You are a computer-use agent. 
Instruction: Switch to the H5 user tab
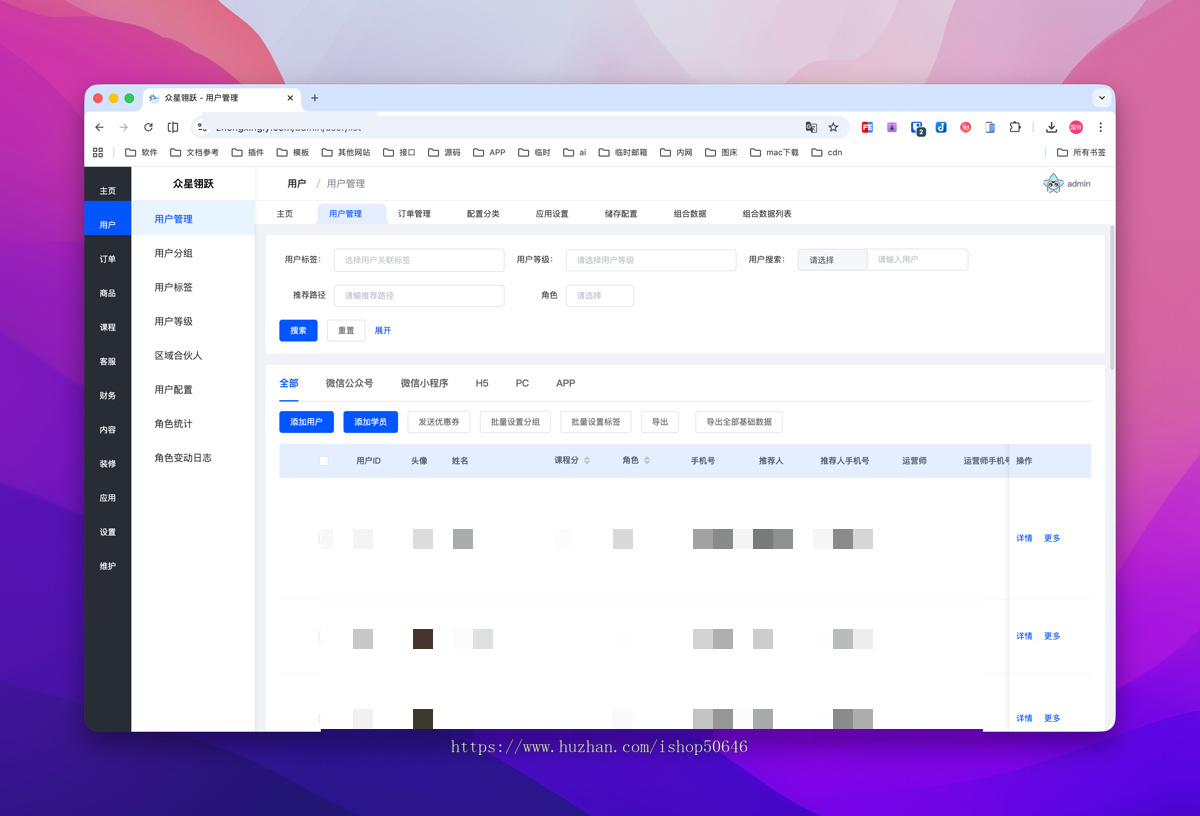tap(482, 383)
